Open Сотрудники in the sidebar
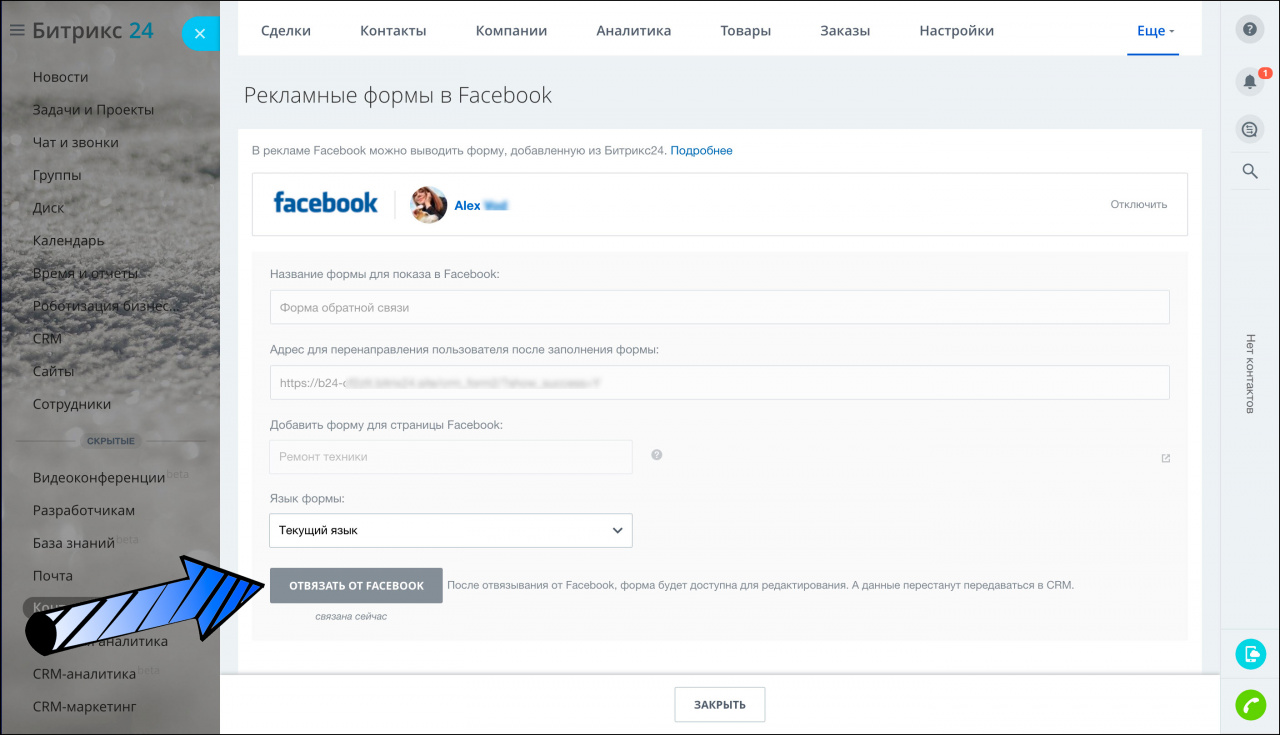 pyautogui.click(x=72, y=404)
